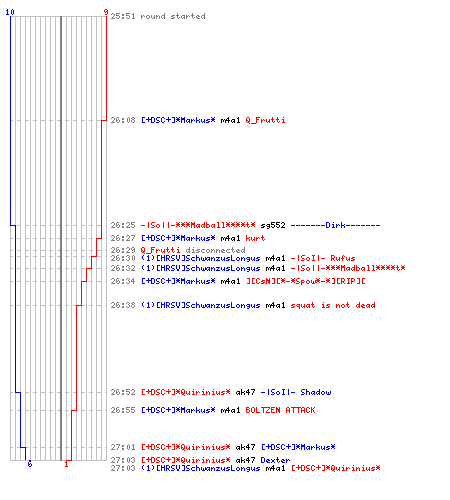Click victim [+DSC+]*Markus* at 27:01
Image resolution: width=450 pixels, height=500 pixels.
point(298,447)
